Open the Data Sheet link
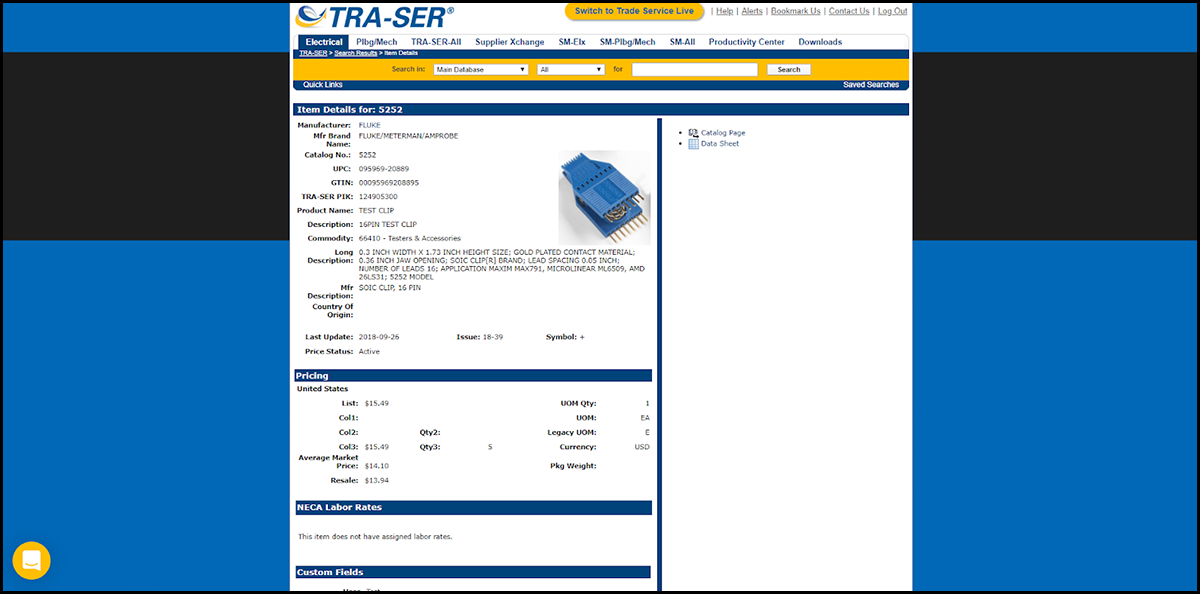The width and height of the screenshot is (1200, 594). click(720, 144)
